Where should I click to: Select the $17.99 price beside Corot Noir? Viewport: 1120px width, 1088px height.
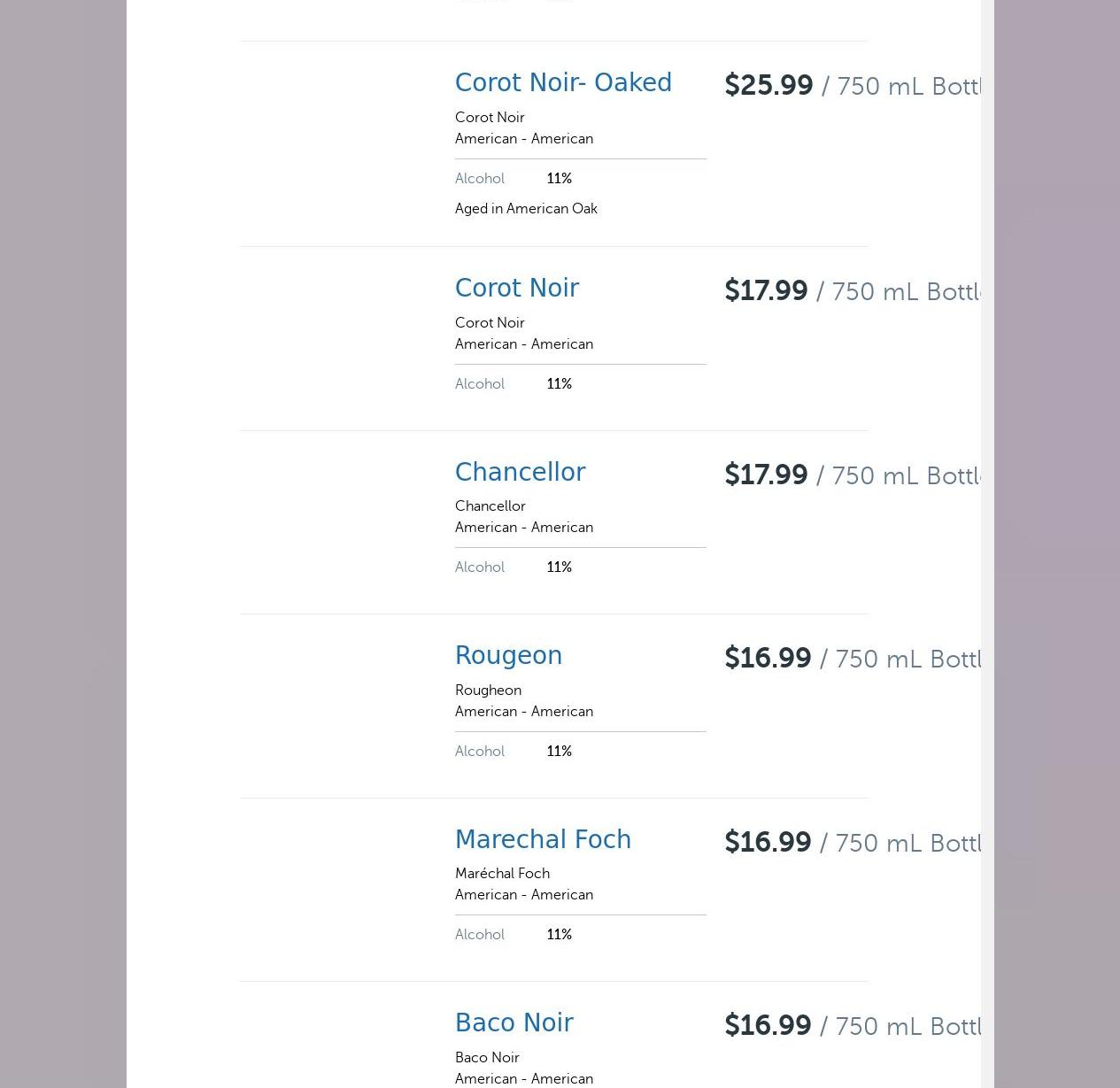click(766, 291)
